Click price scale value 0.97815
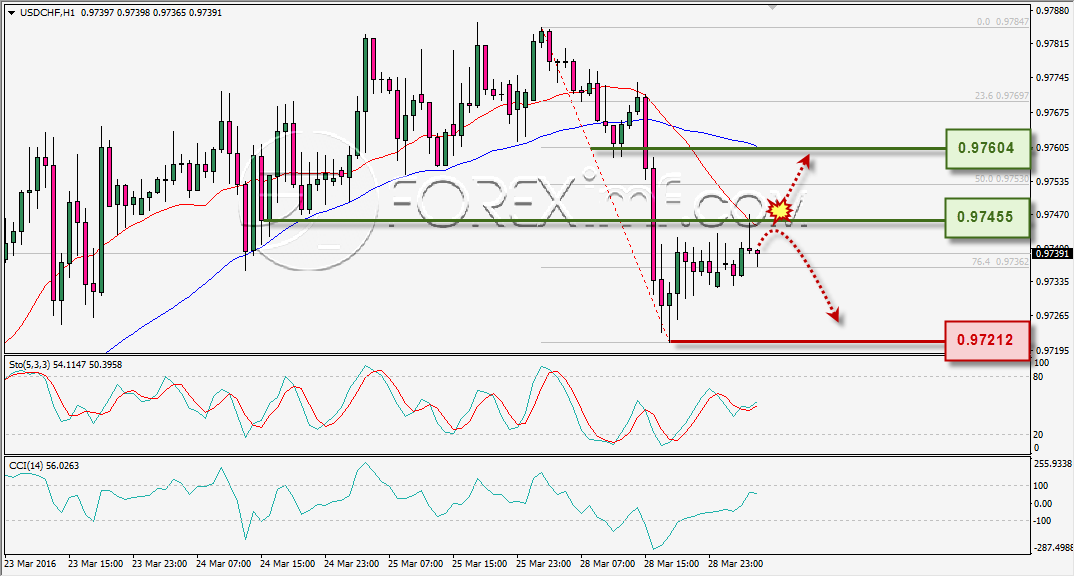 coord(1053,43)
